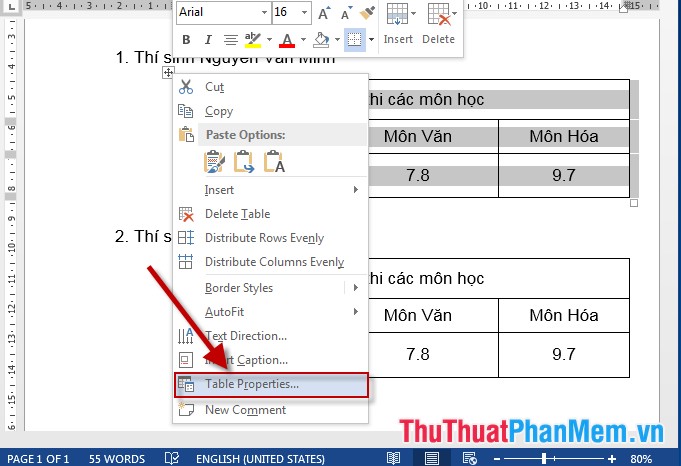Toggle Bold in the mini toolbar
Screen dimensions: 681x466
click(x=184, y=40)
